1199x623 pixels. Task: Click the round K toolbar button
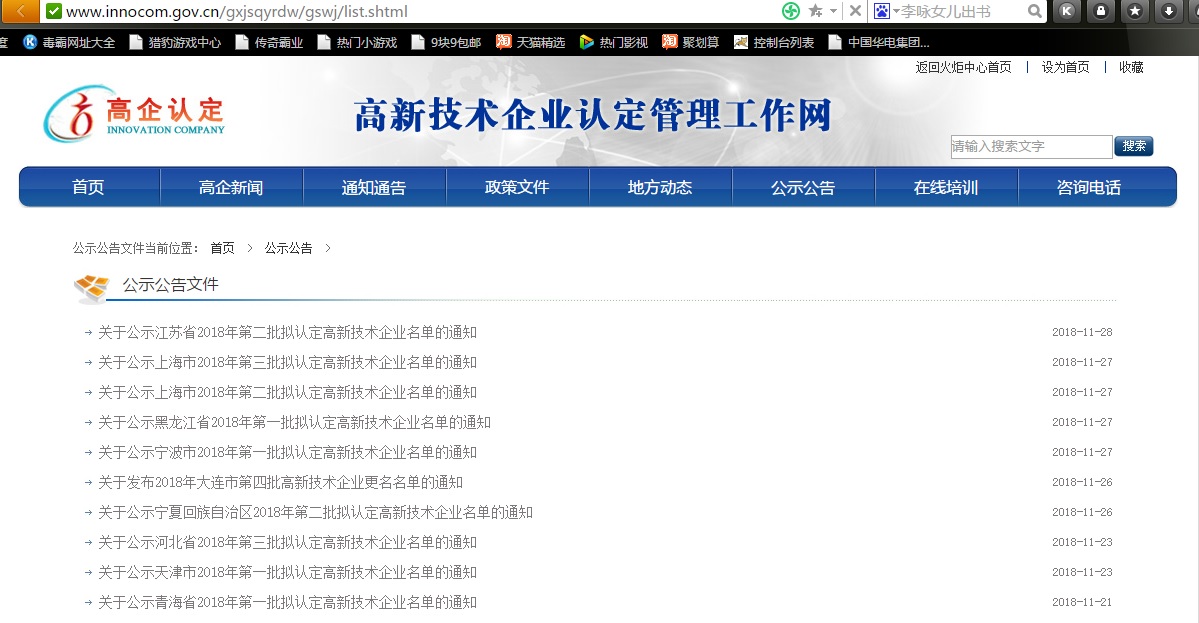tap(1067, 11)
